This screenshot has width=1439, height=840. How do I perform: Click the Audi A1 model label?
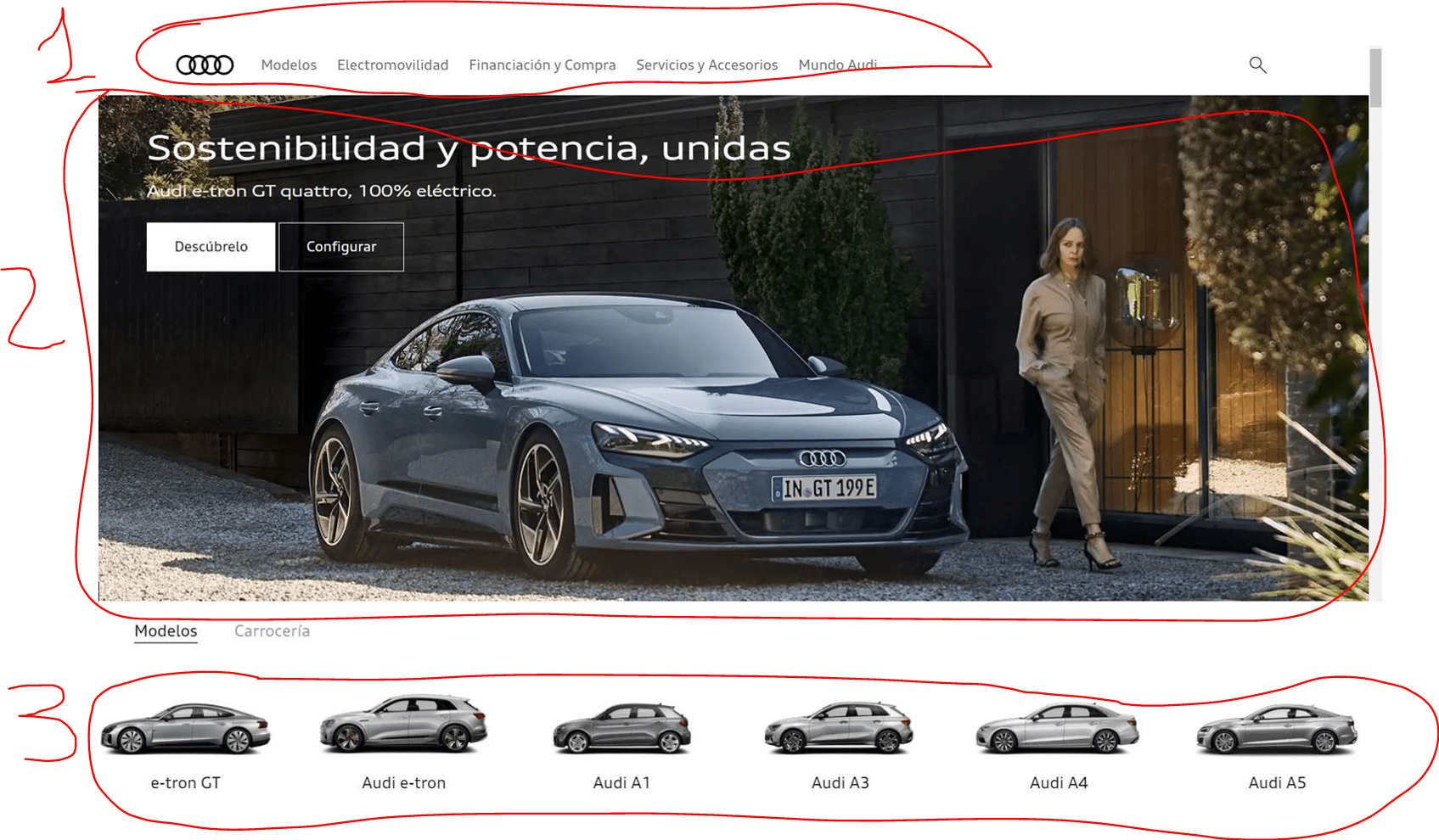click(x=622, y=783)
